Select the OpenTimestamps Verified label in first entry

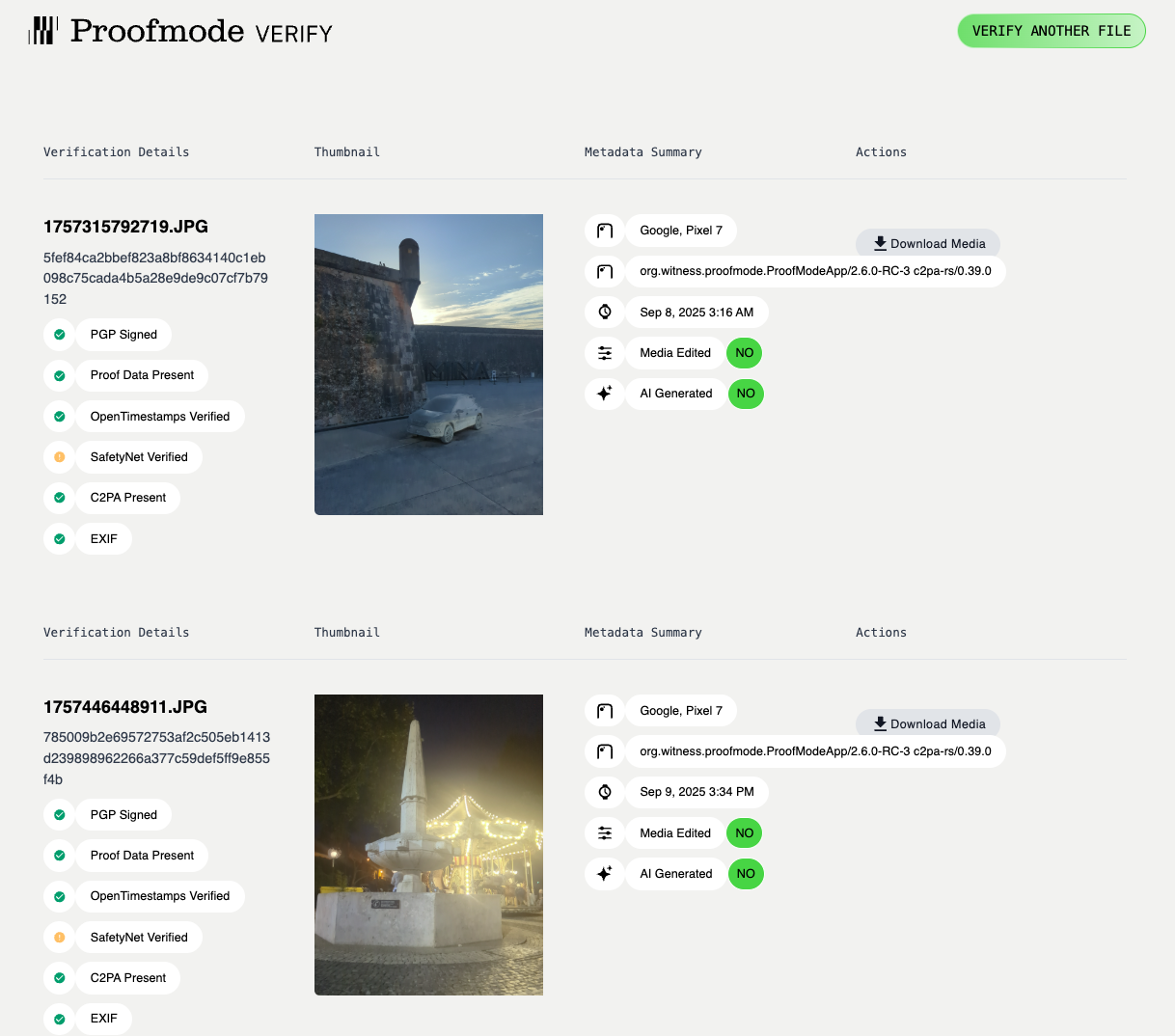160,417
